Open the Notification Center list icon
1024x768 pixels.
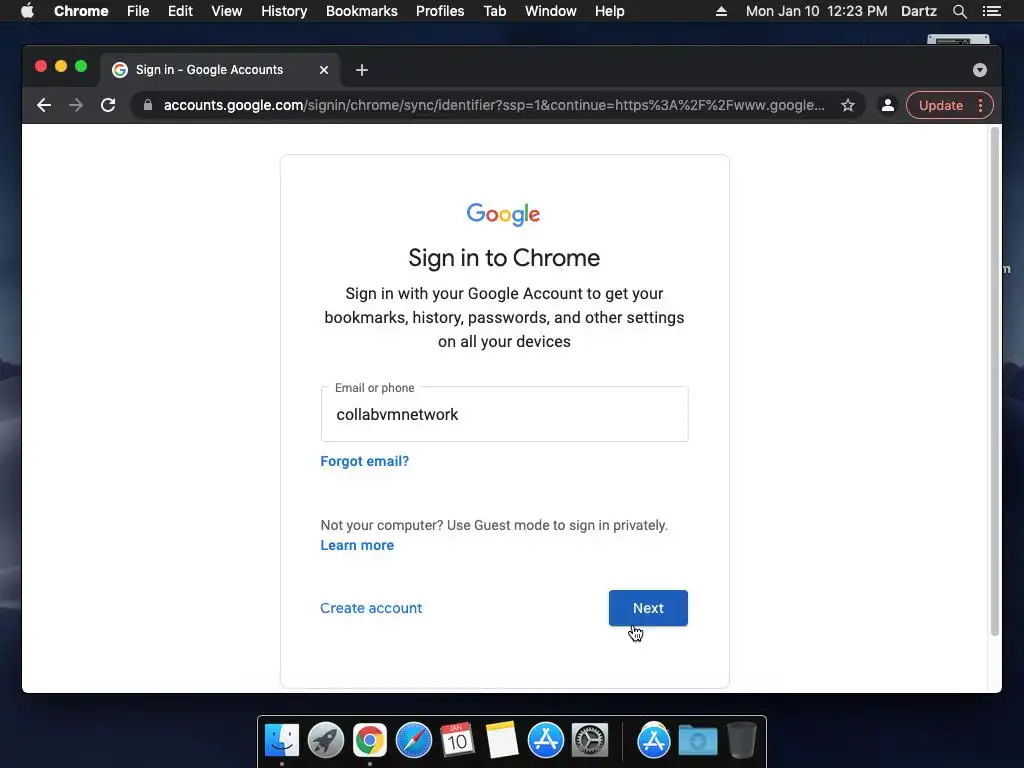click(991, 11)
